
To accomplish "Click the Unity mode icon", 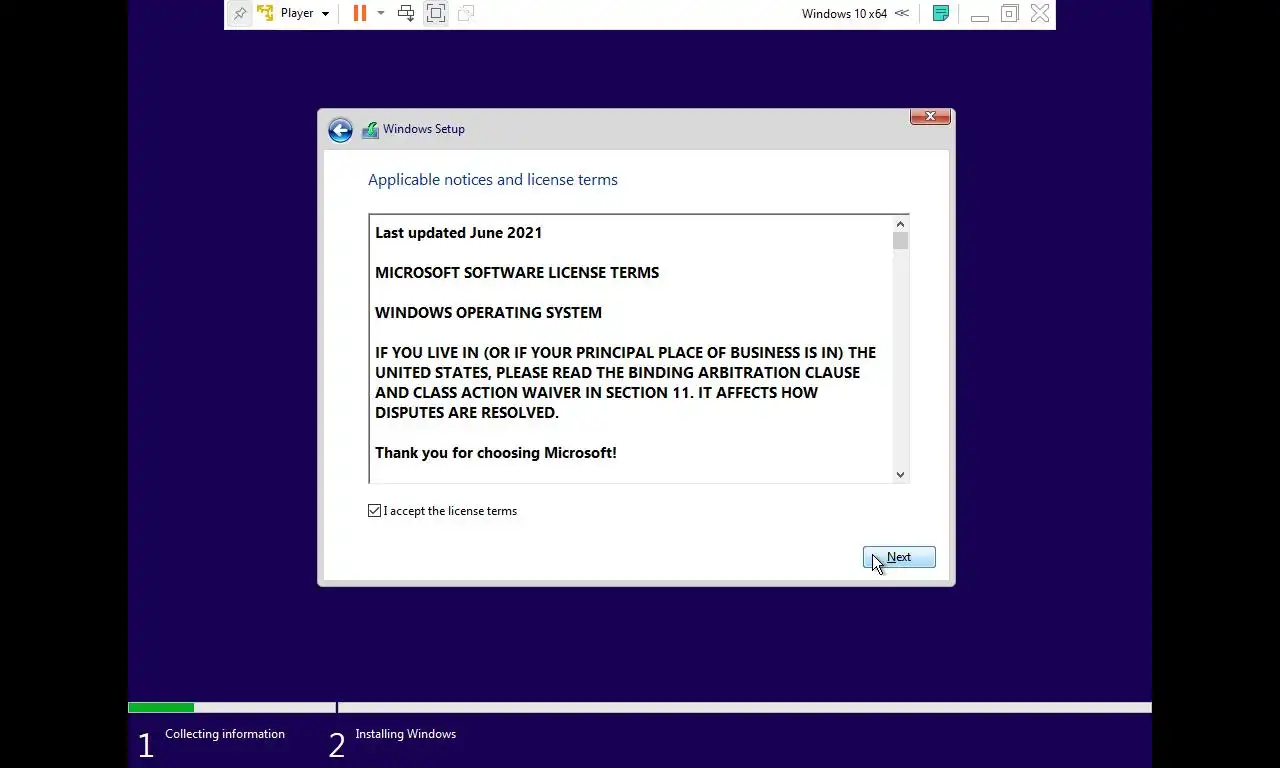I will [x=466, y=13].
